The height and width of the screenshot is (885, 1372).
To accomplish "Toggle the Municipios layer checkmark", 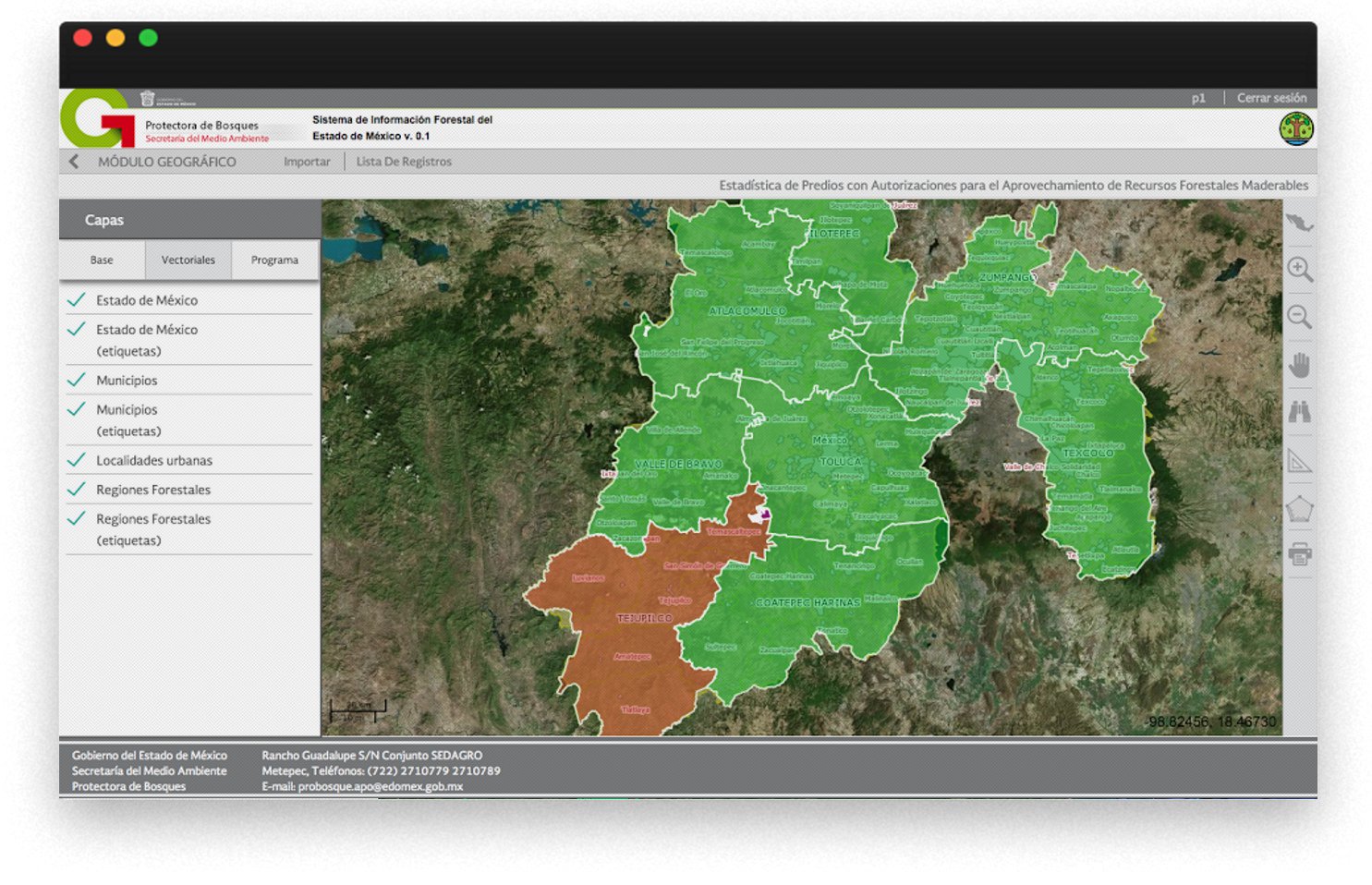I will pos(77,380).
